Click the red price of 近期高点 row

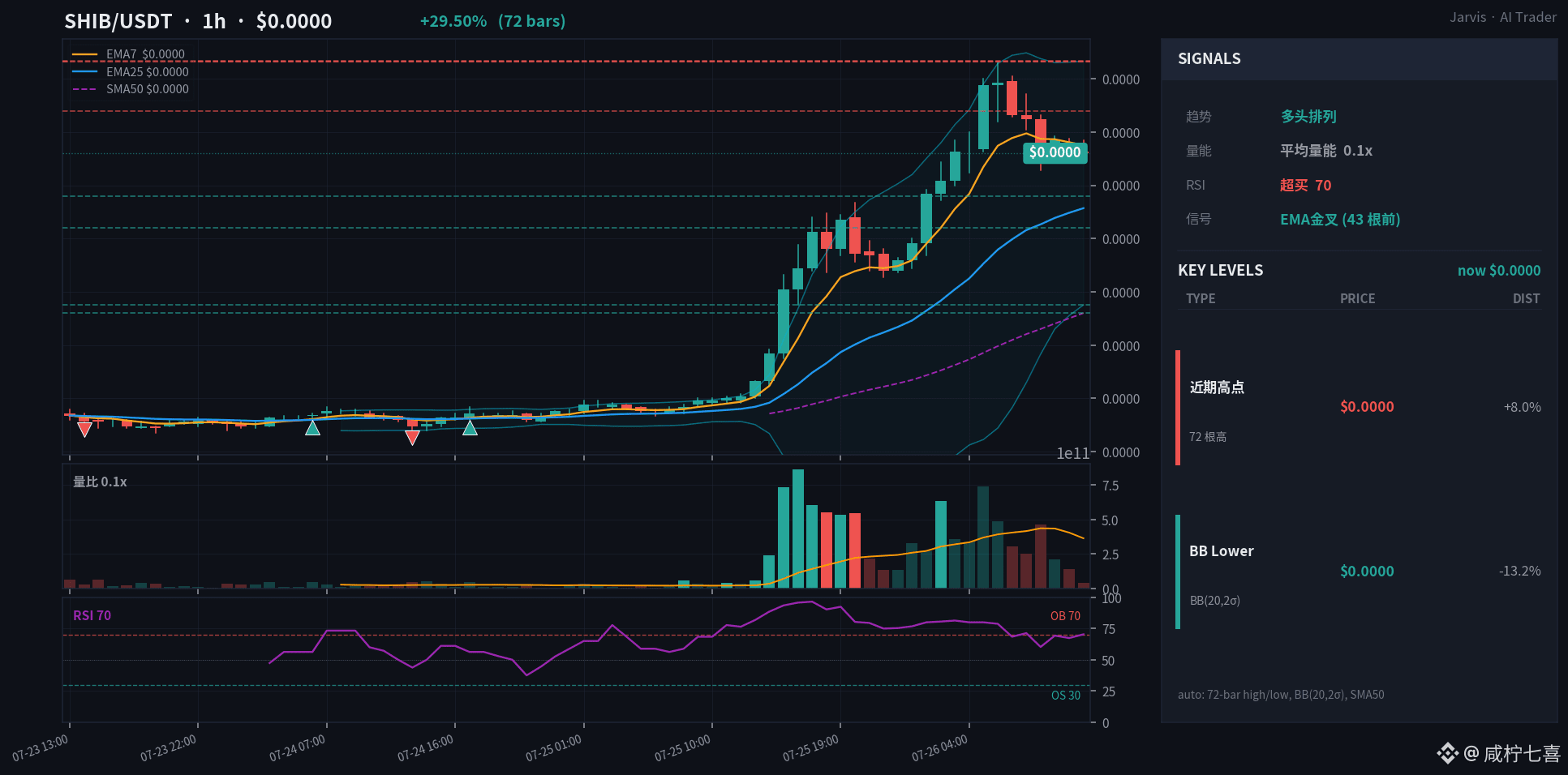click(1367, 407)
